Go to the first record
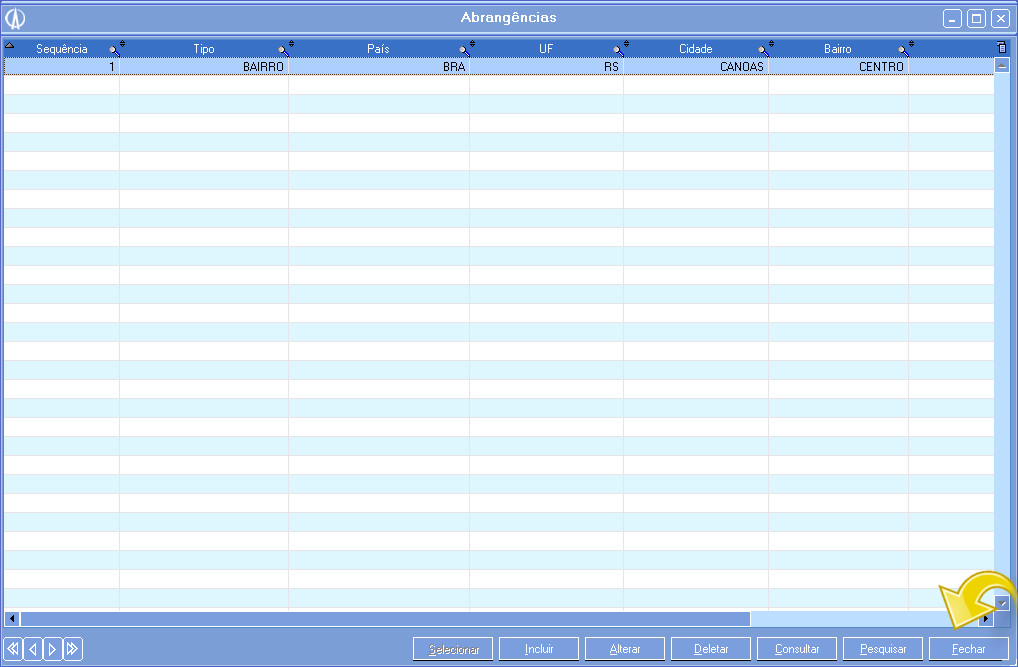Screen dimensions: 1018x667 click(13, 649)
